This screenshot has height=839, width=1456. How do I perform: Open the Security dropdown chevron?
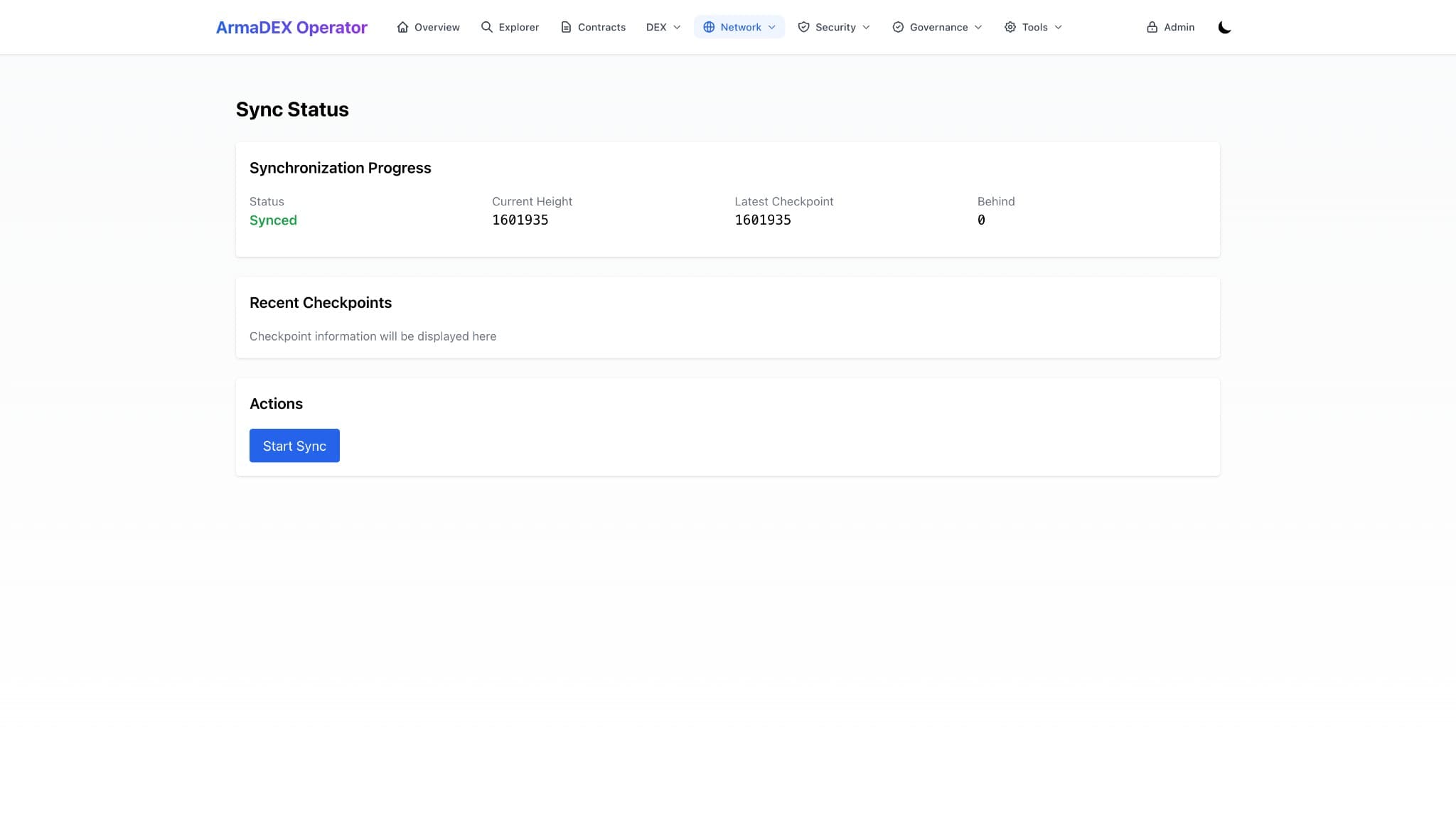(867, 27)
